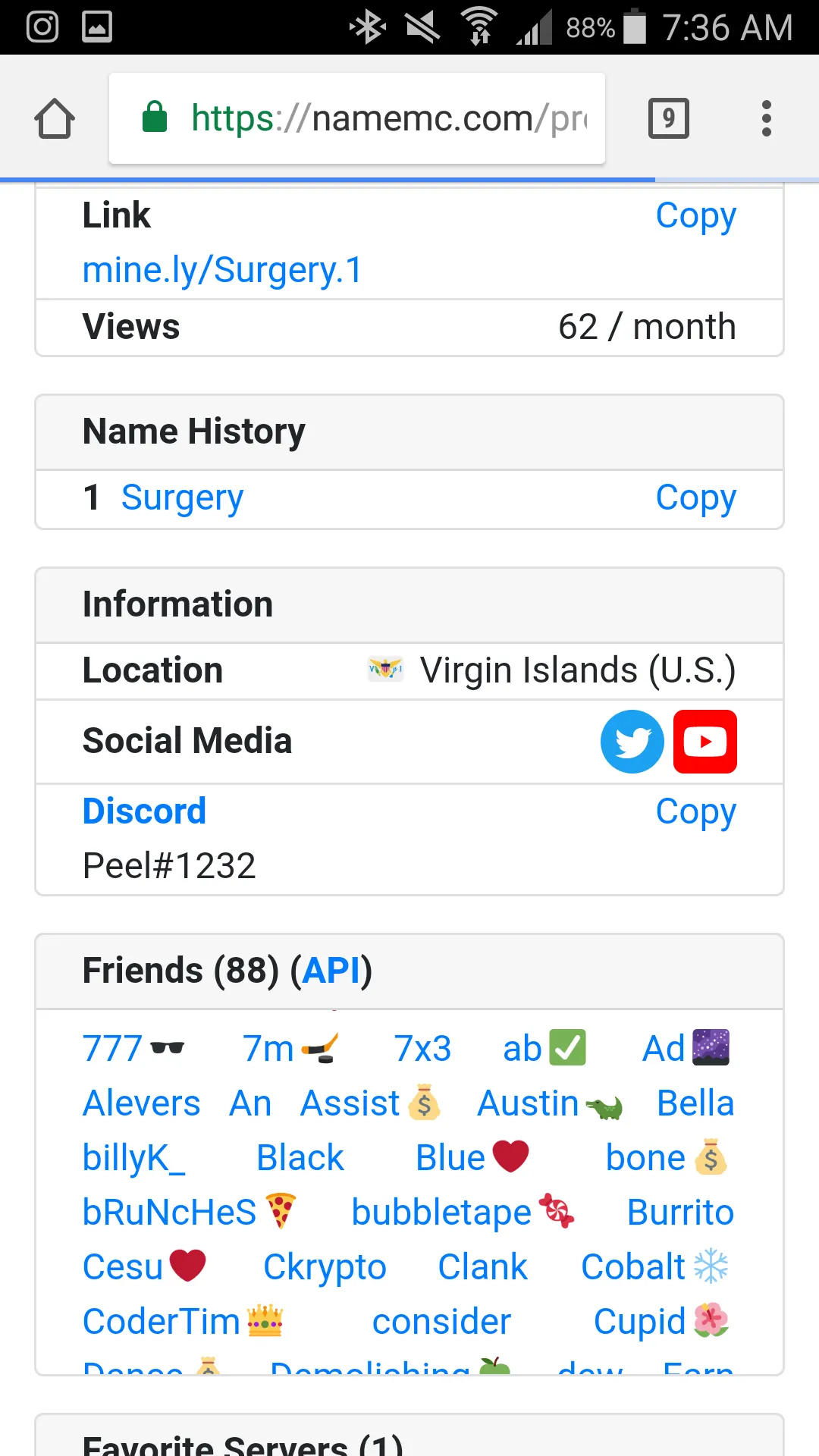
Task: Open the Surgery name history link
Action: point(182,498)
